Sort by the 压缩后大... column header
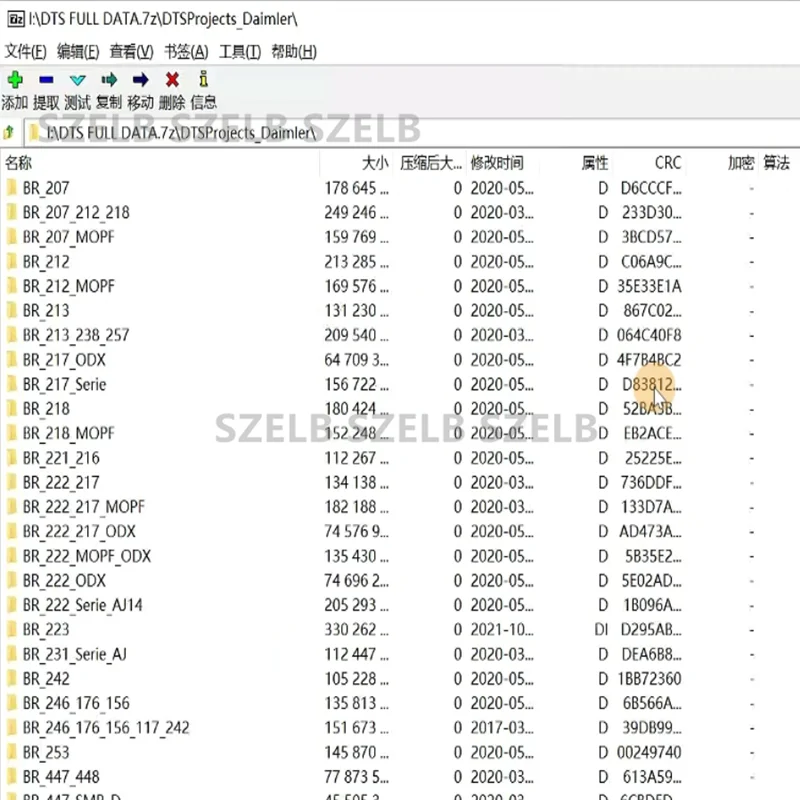 [x=431, y=163]
